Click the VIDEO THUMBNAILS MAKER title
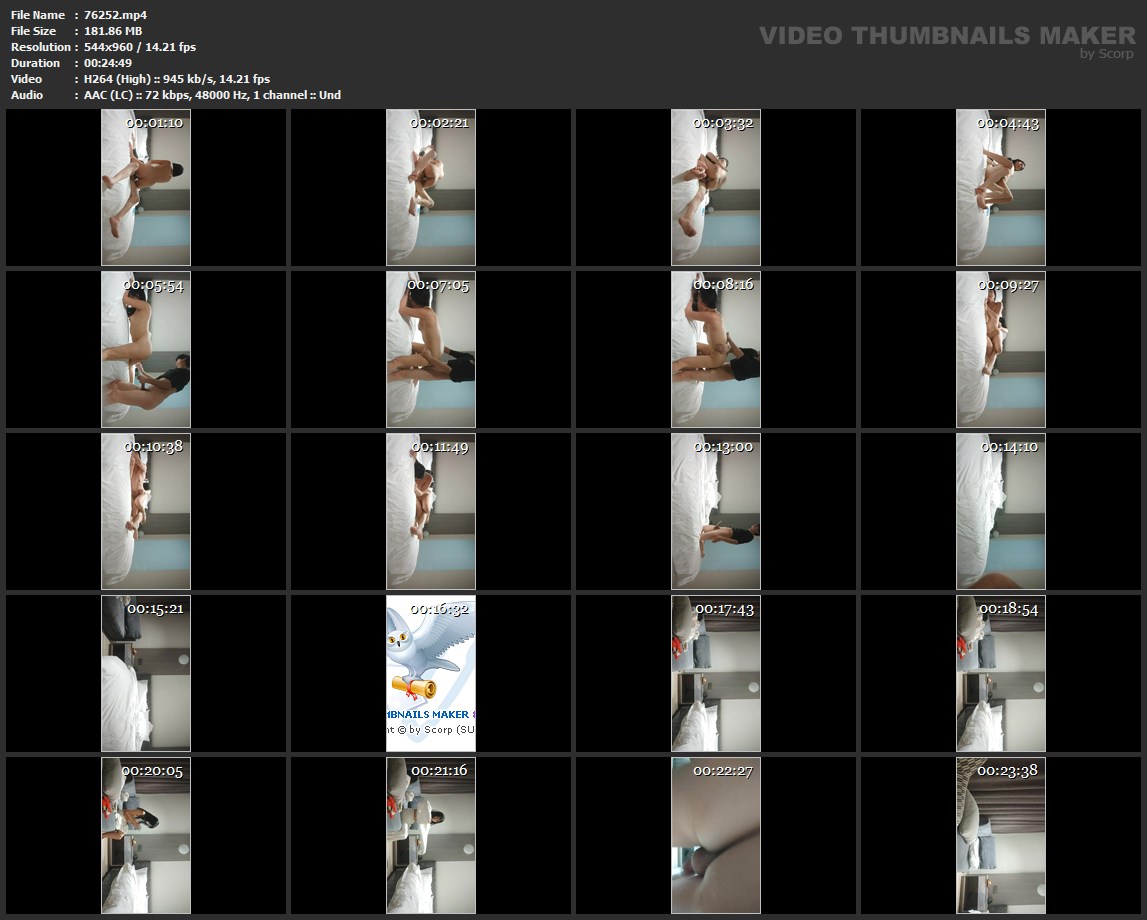 coord(946,35)
